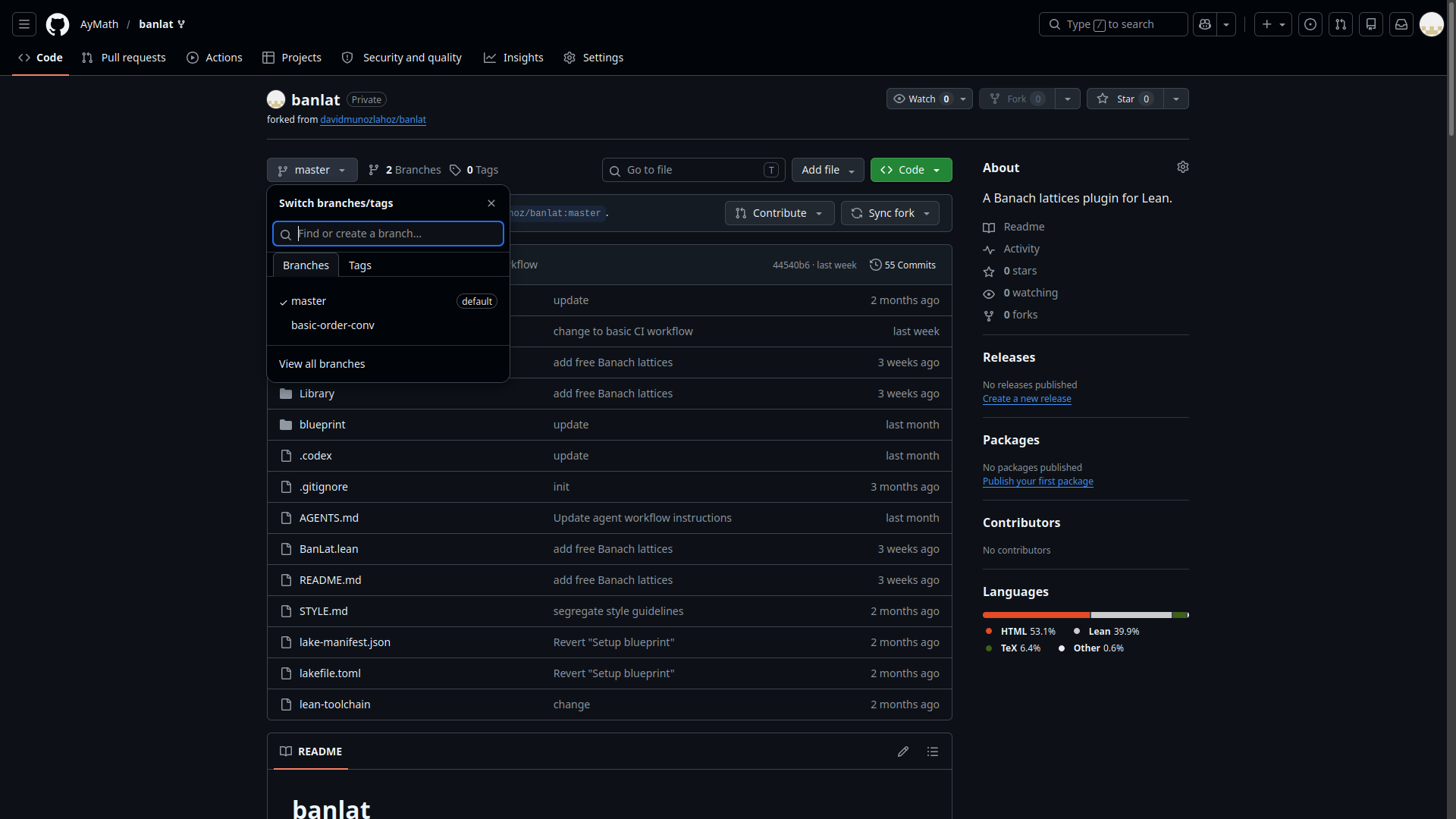Image resolution: width=1456 pixels, height=819 pixels.
Task: Close the Switch branches/tags popup
Action: [491, 203]
